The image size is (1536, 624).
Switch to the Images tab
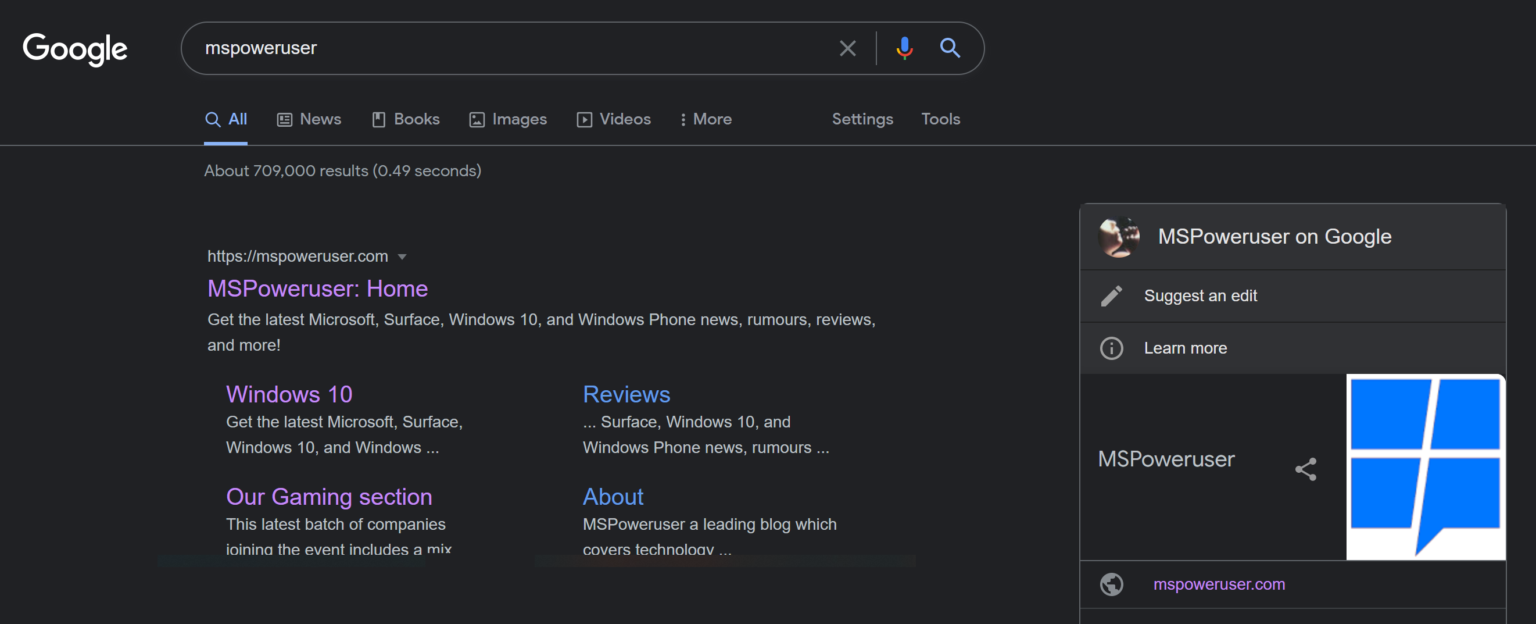point(508,119)
